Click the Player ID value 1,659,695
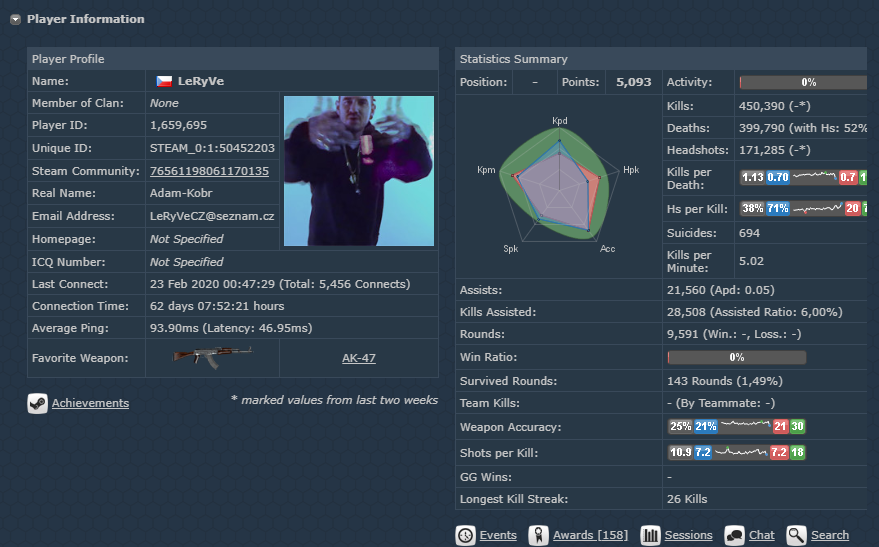This screenshot has height=547, width=879. point(178,125)
